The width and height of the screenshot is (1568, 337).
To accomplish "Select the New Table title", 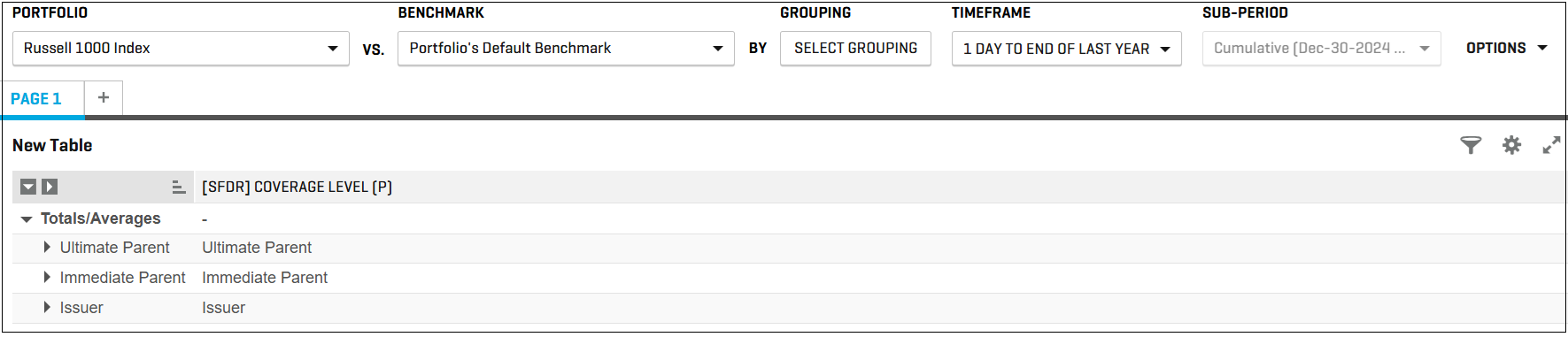I will click(52, 145).
